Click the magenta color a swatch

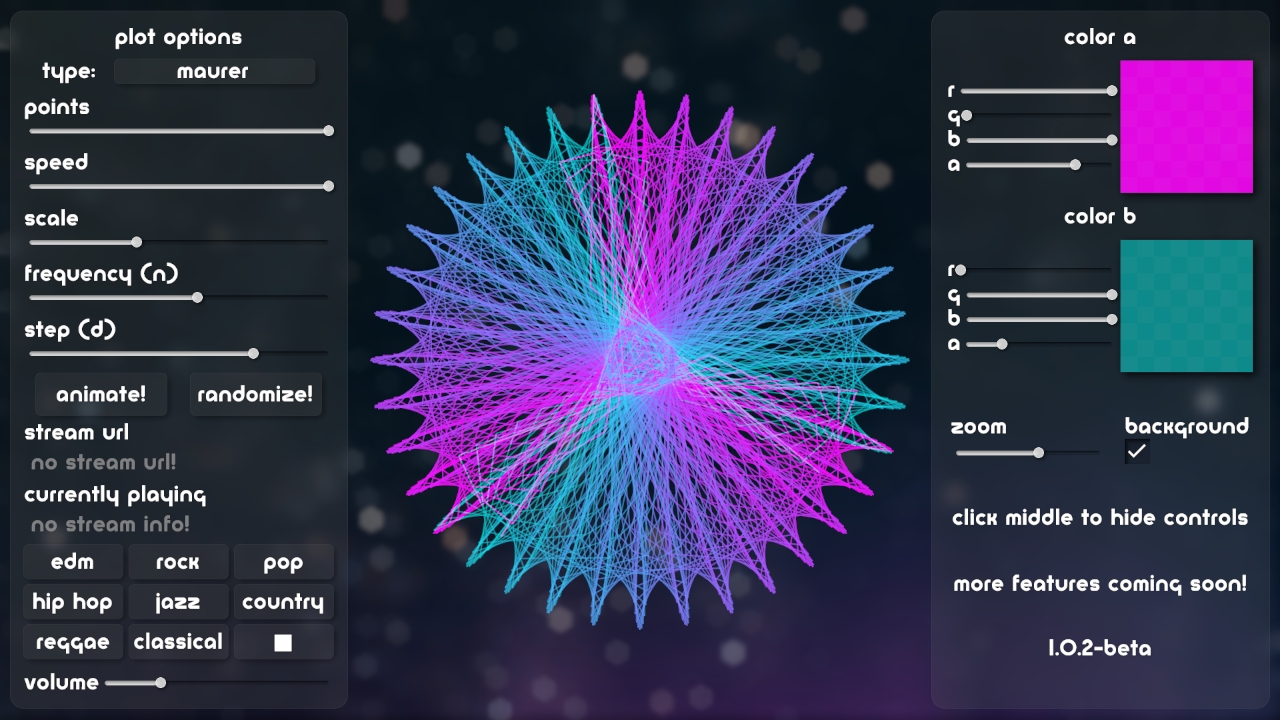[1186, 126]
